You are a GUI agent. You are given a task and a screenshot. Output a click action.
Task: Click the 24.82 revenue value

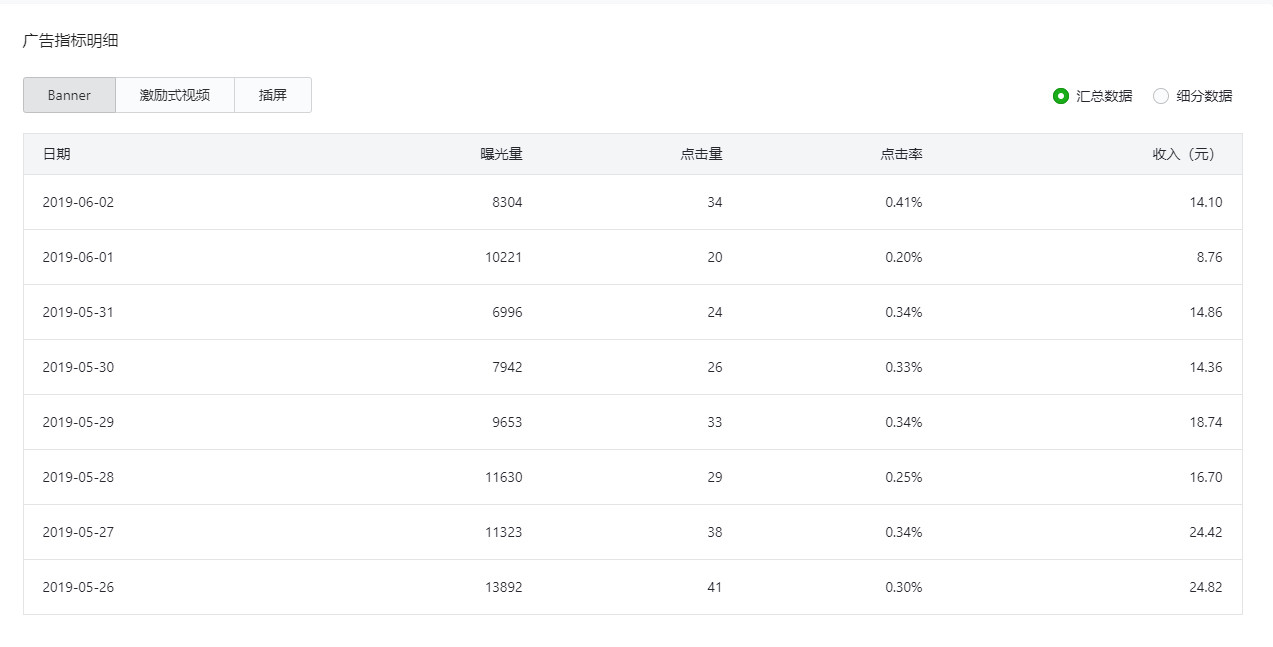[x=1205, y=587]
